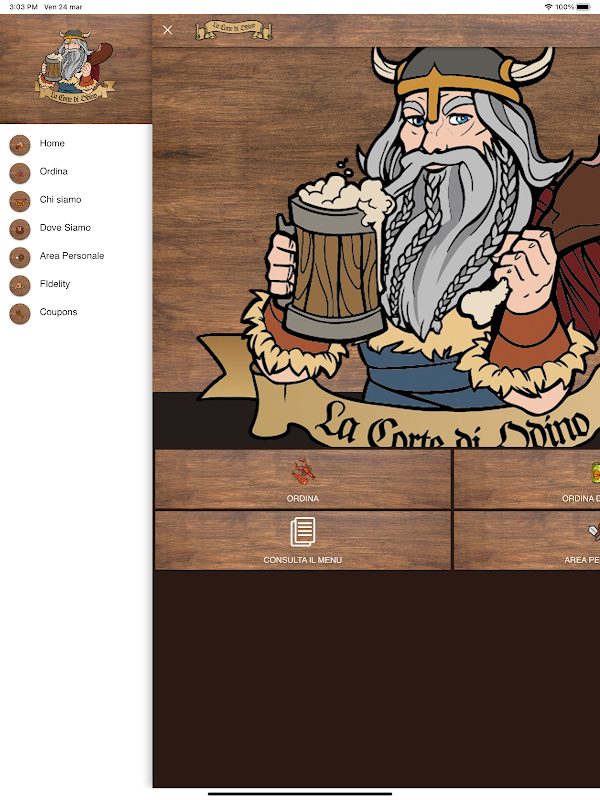Click the large Viking banner image
Screen dimensions: 600x800
(x=376, y=248)
